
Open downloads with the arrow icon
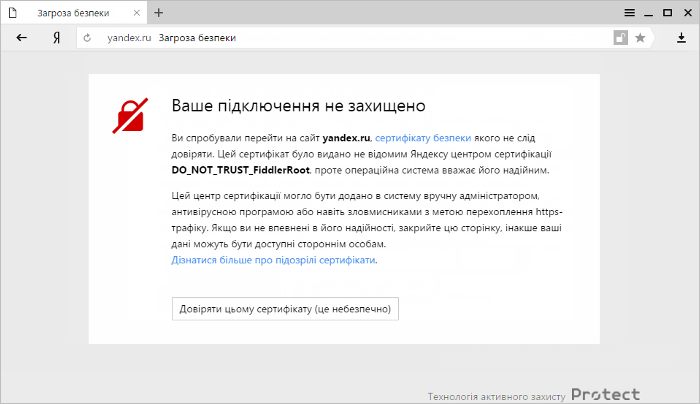click(x=681, y=38)
